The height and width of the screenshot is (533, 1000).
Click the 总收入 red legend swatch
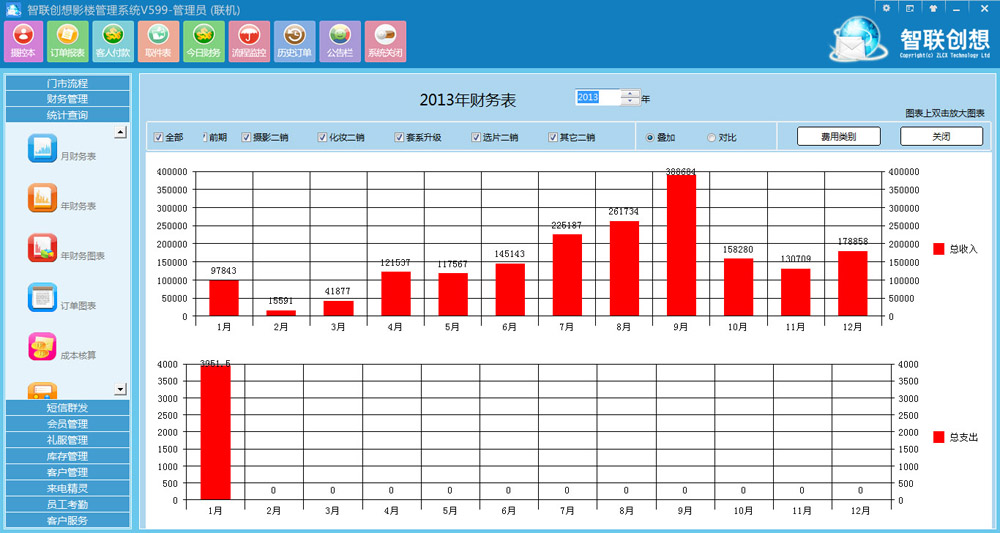[938, 248]
